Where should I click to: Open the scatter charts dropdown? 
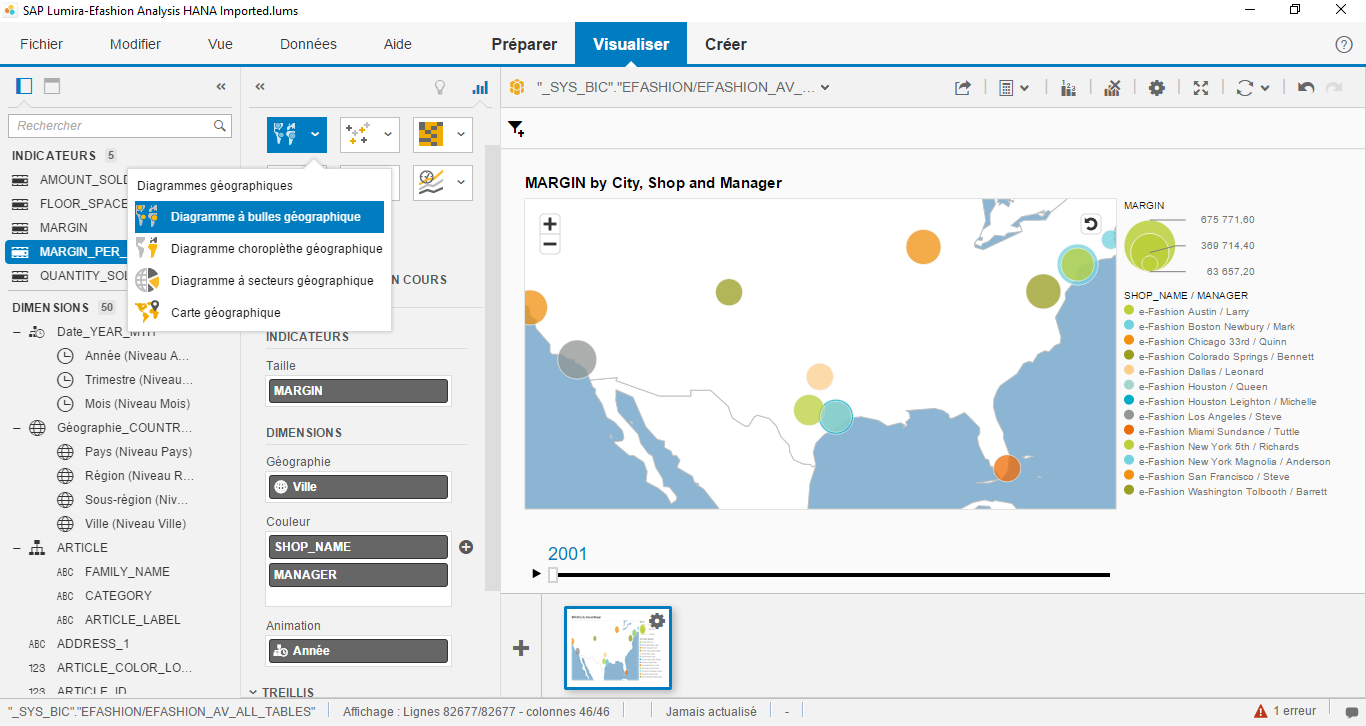pyautogui.click(x=370, y=134)
